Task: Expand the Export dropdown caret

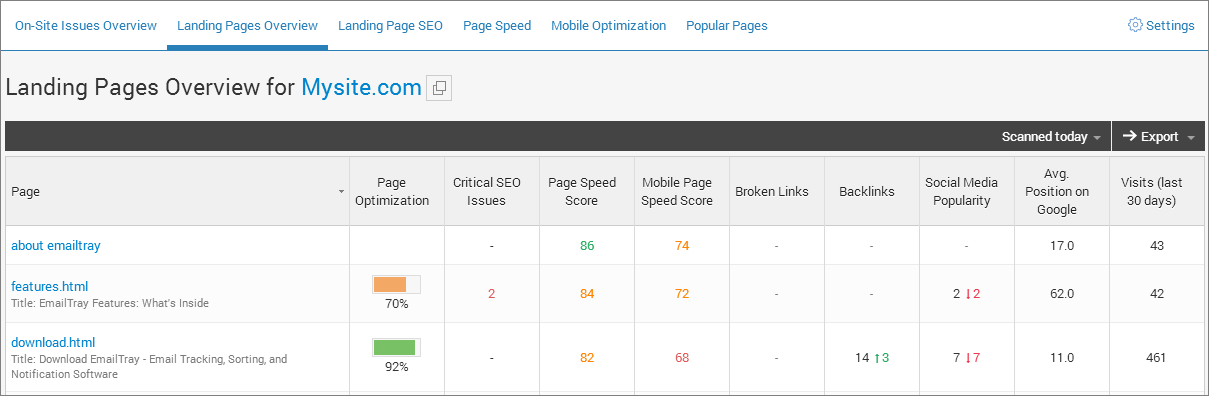Action: [x=1190, y=138]
